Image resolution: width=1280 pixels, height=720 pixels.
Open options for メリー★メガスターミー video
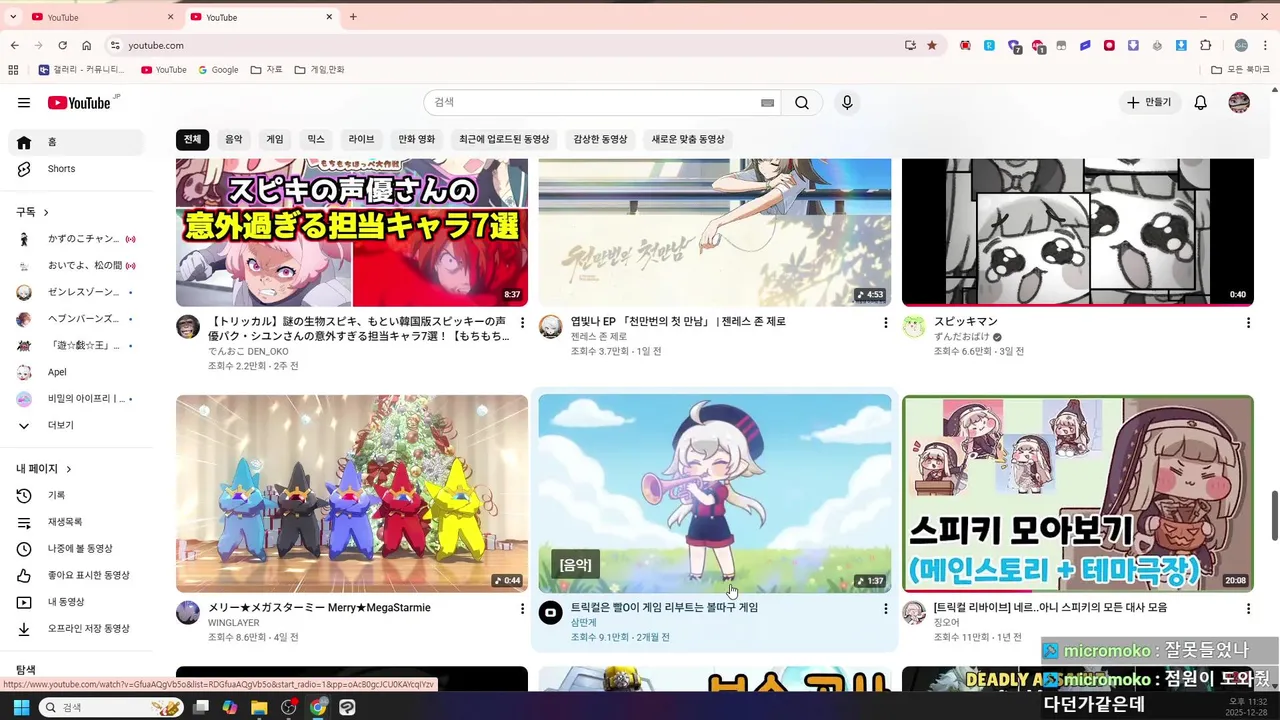(522, 609)
